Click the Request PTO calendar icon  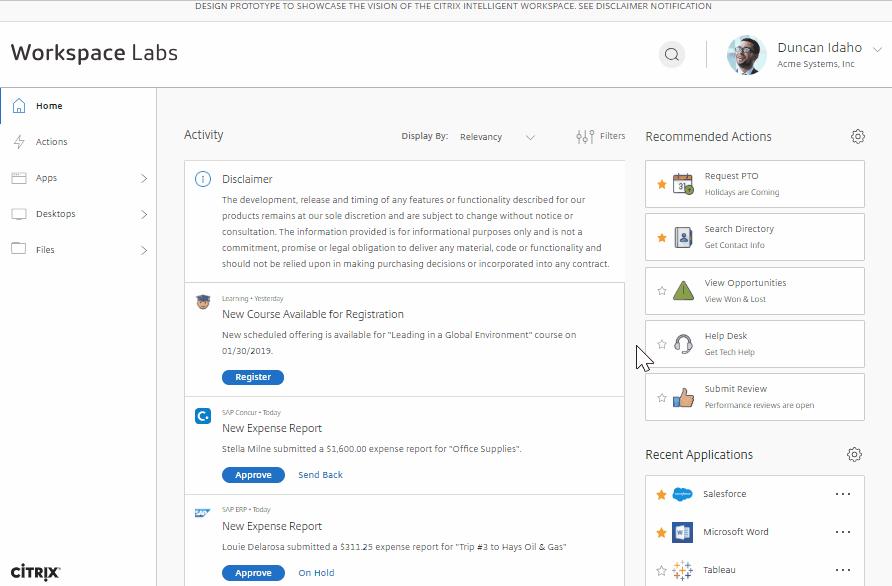point(683,184)
